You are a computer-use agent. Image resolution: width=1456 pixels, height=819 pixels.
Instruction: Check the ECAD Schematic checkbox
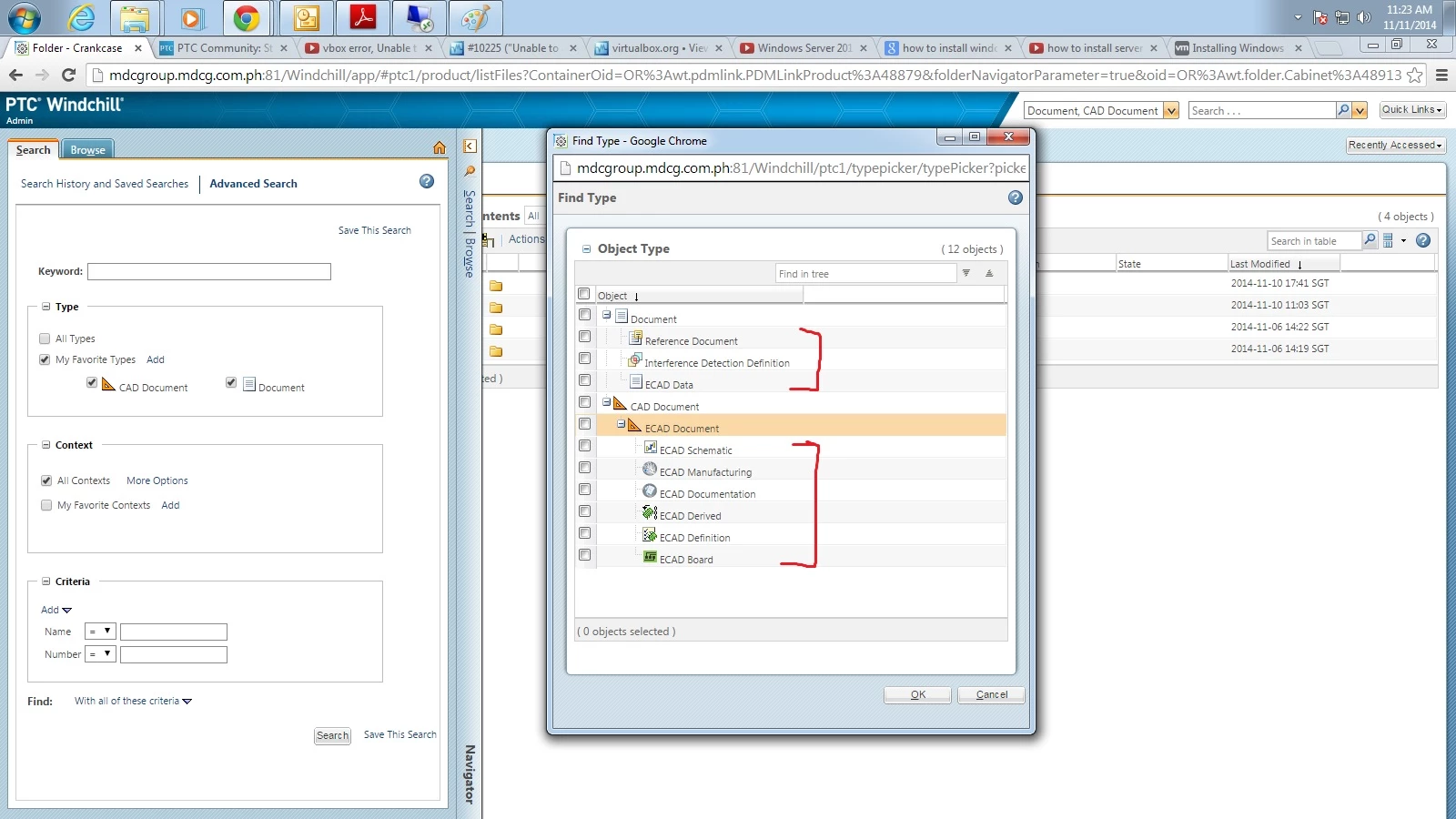585,446
